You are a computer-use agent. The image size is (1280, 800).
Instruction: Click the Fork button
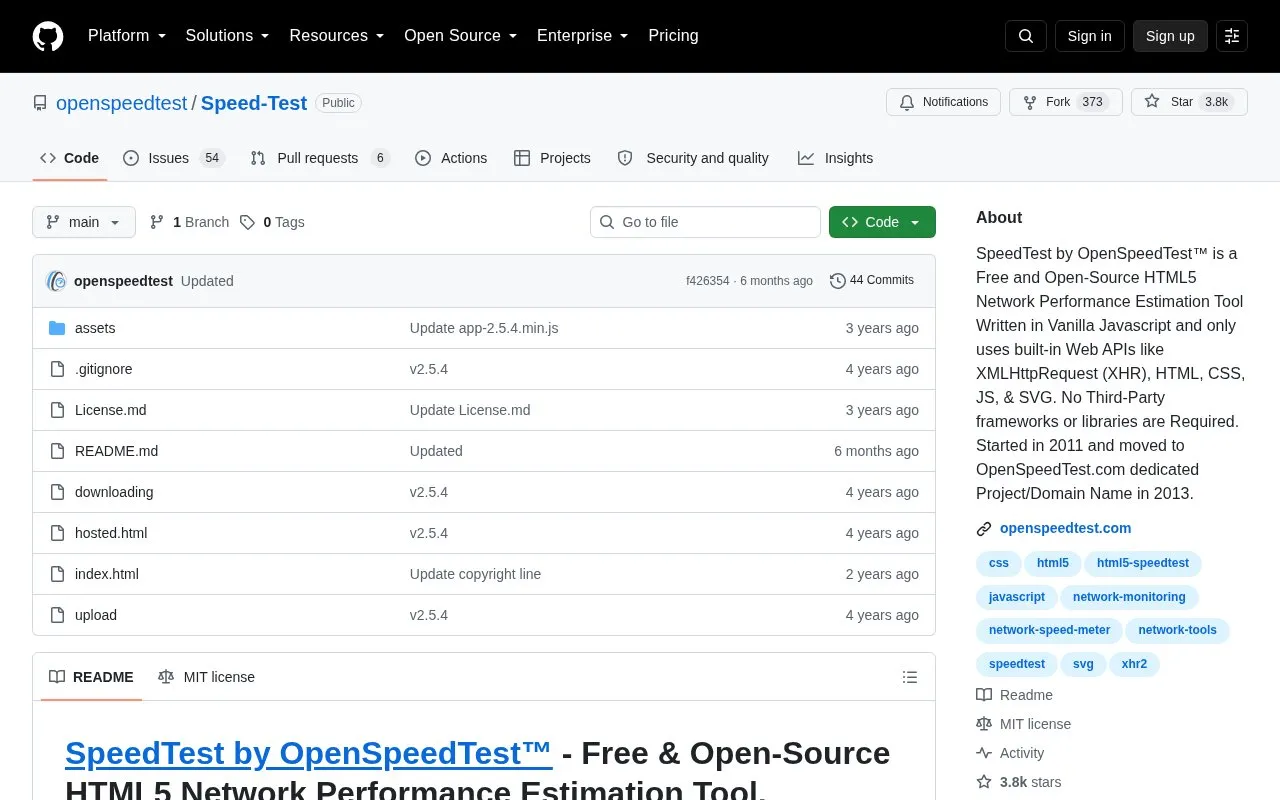(x=1066, y=102)
